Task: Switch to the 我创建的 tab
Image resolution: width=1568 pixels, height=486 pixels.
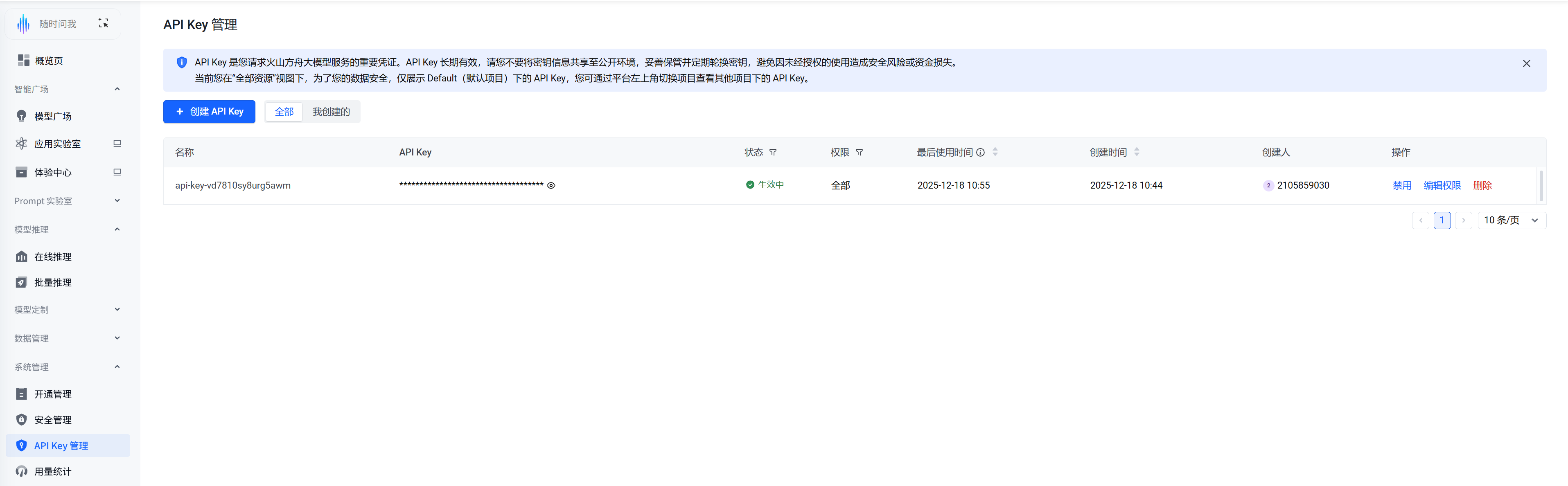Action: pyautogui.click(x=331, y=112)
